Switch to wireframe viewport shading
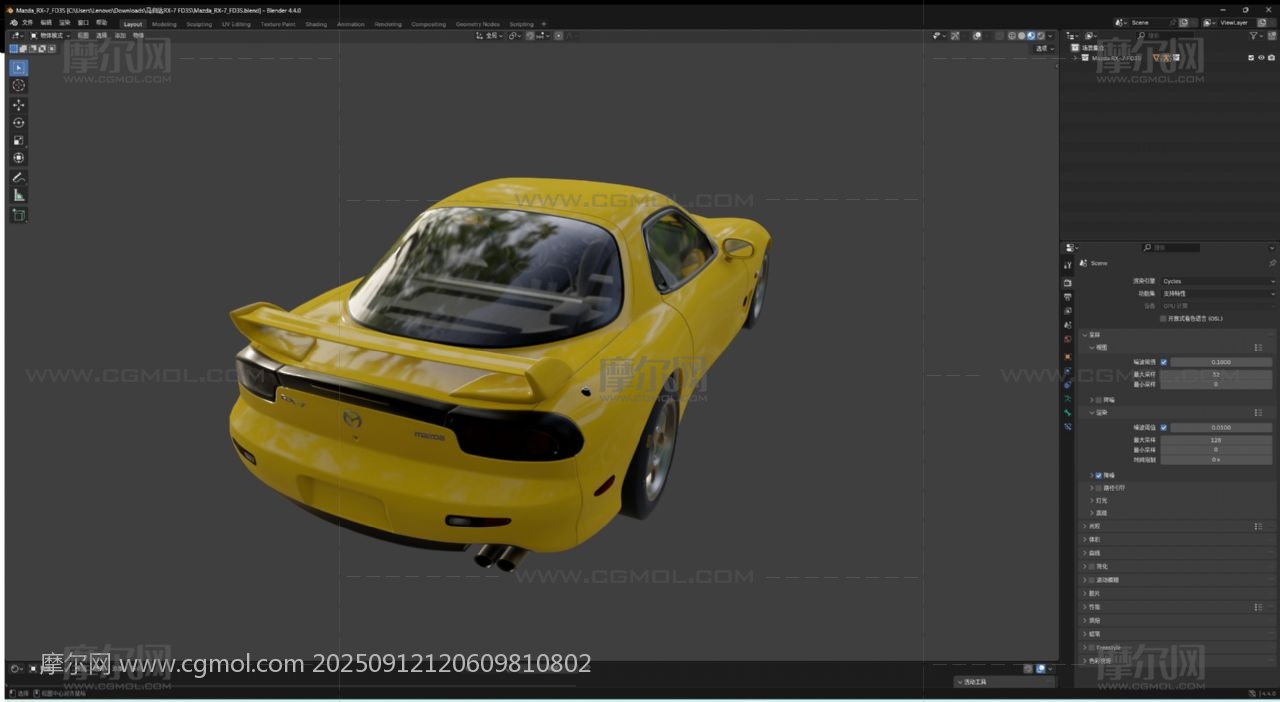The image size is (1280, 702). pyautogui.click(x=1012, y=36)
